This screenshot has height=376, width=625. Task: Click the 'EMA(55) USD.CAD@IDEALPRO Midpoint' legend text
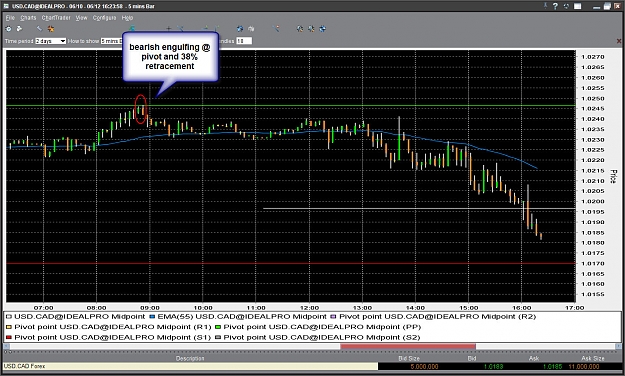tap(242, 317)
